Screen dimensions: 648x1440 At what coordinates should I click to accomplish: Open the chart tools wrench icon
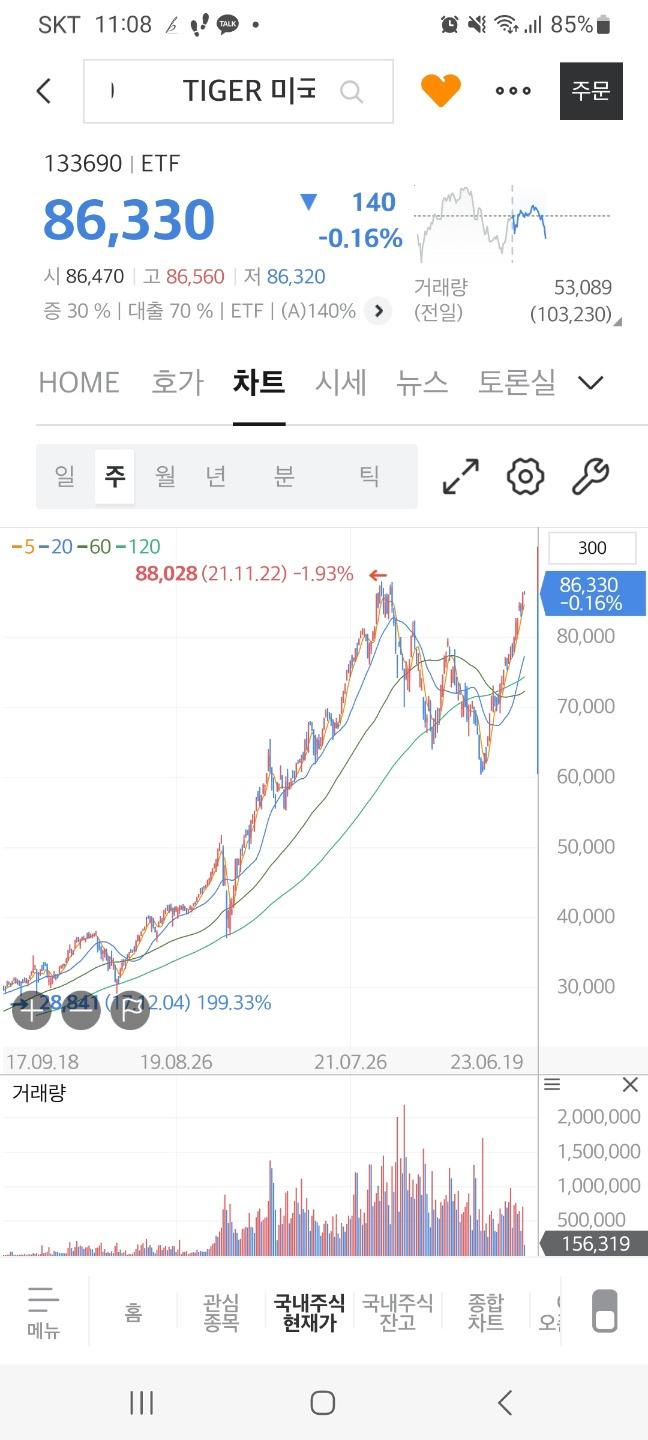(588, 477)
